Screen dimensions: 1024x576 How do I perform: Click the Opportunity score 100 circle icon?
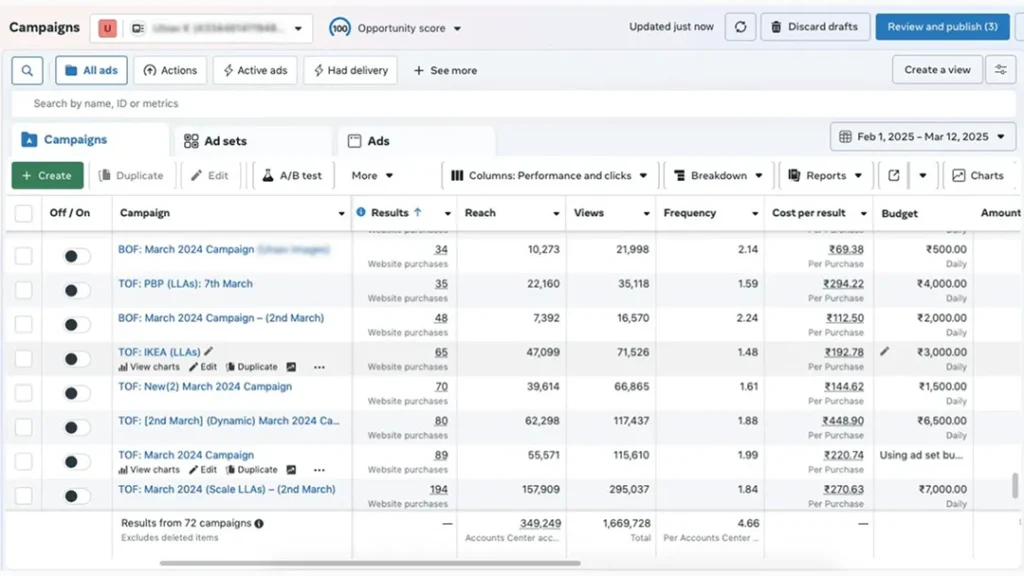[340, 28]
